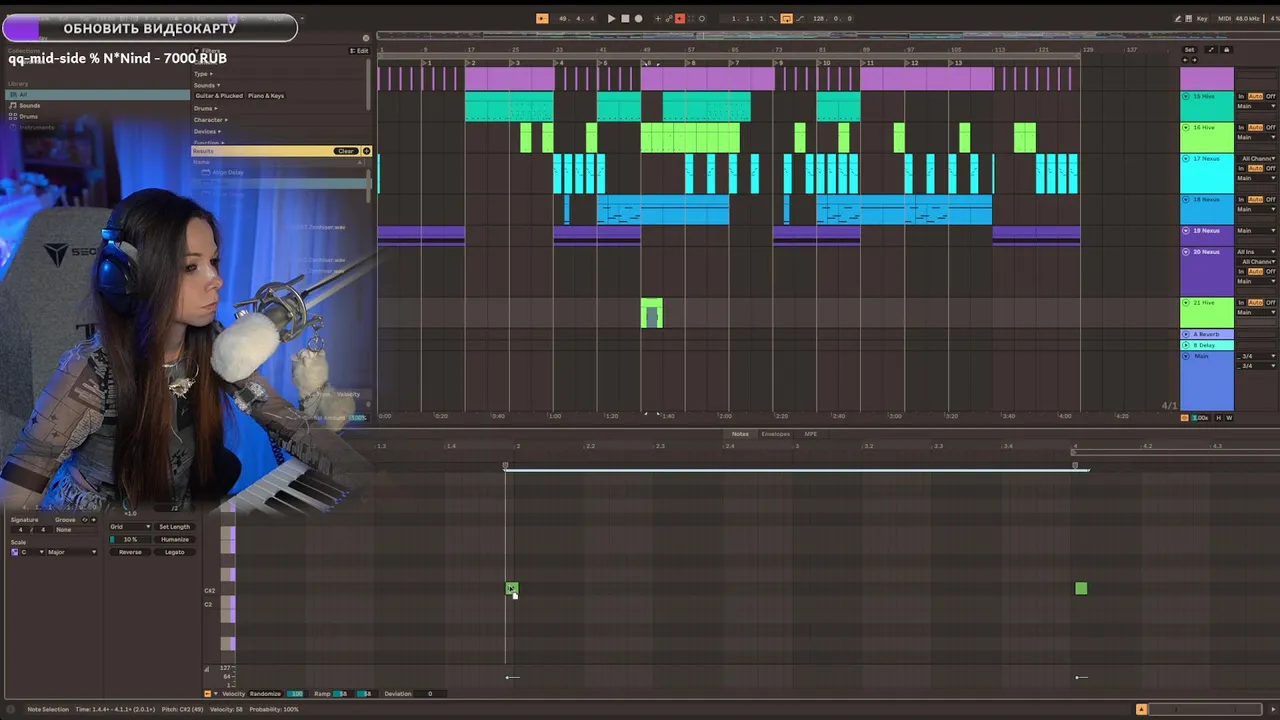Open 17 Nexus All Channels dropdown
This screenshot has height=720, width=1280.
pos(1257,159)
